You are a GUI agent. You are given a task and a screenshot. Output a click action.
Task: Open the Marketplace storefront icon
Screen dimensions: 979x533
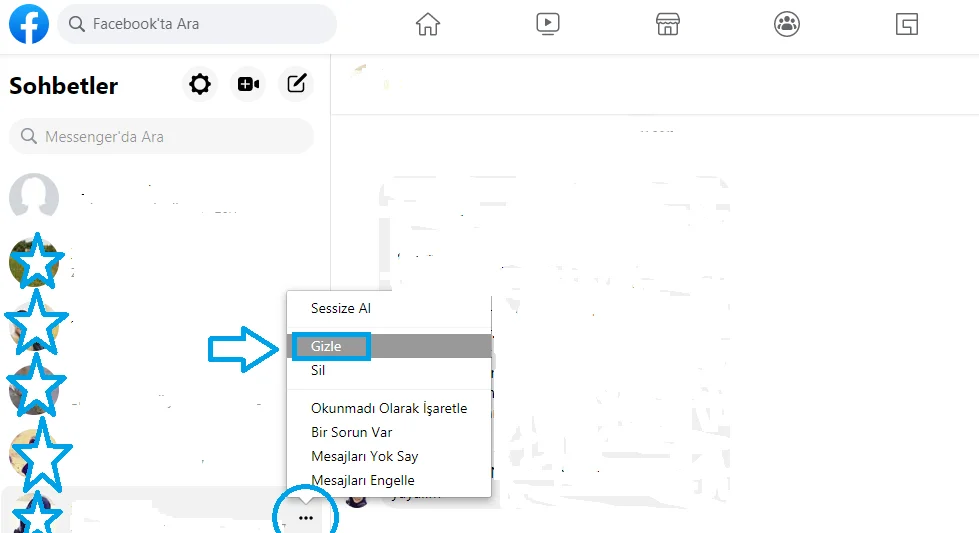coord(668,24)
